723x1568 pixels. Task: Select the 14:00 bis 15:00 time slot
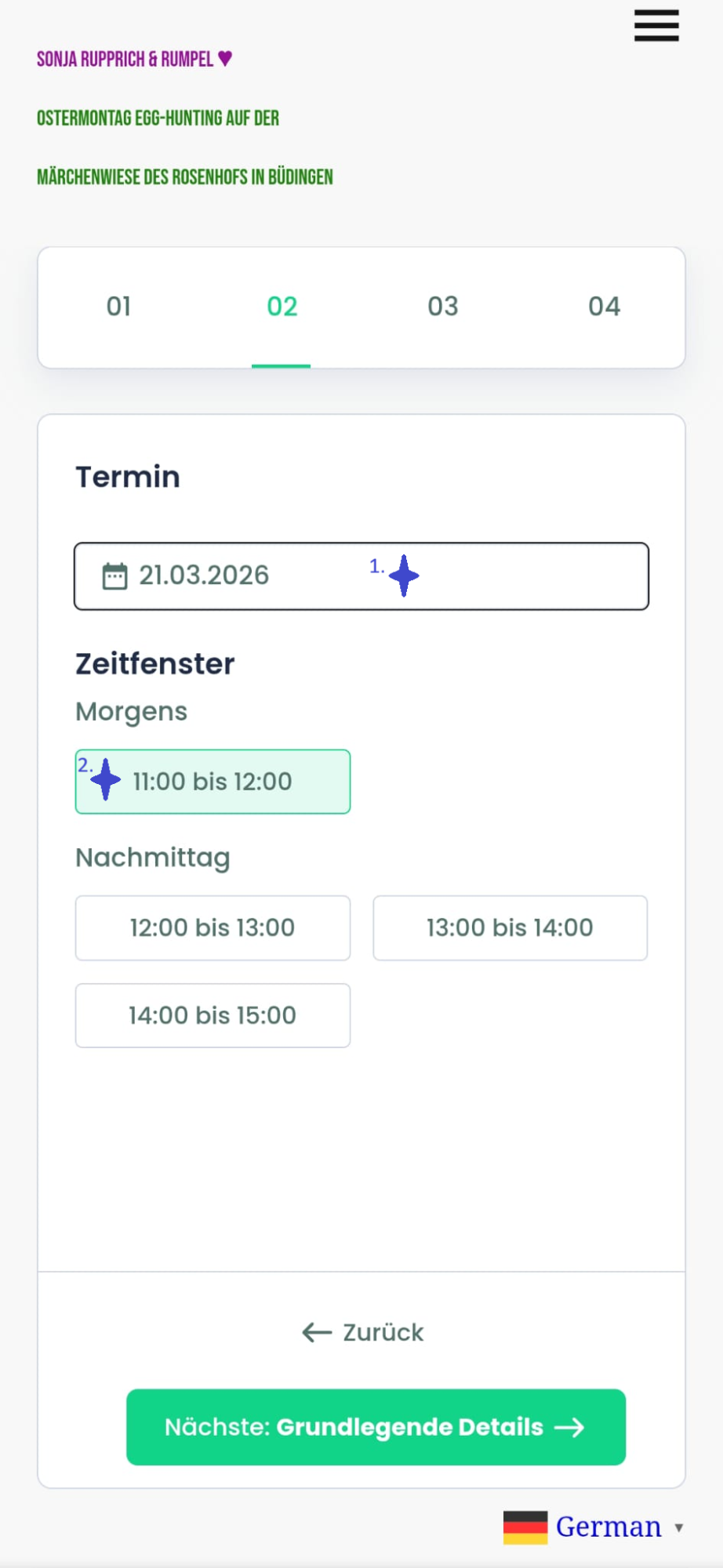pyautogui.click(x=213, y=1015)
